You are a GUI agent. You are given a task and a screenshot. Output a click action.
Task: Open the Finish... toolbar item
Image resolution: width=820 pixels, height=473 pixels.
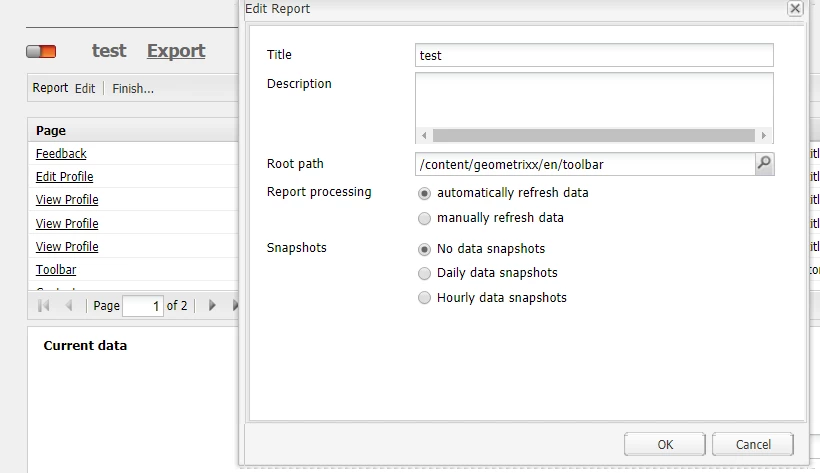point(133,88)
